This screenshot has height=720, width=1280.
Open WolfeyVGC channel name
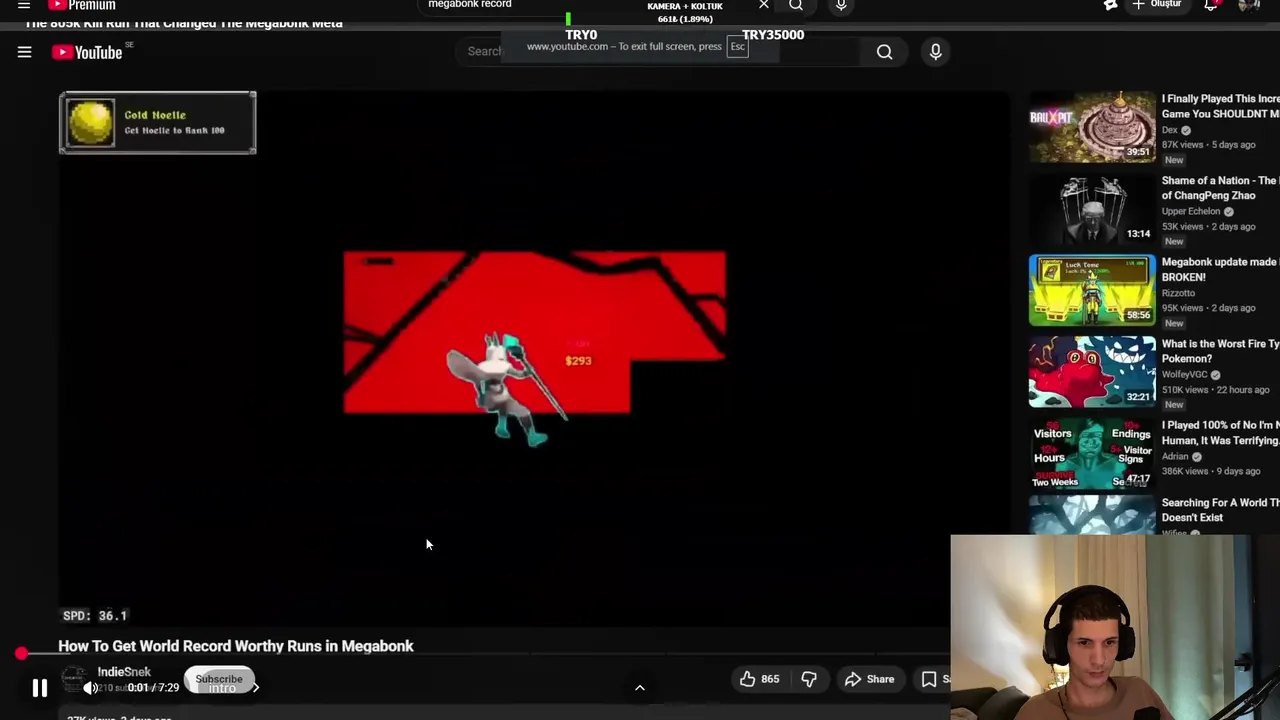click(x=1185, y=375)
